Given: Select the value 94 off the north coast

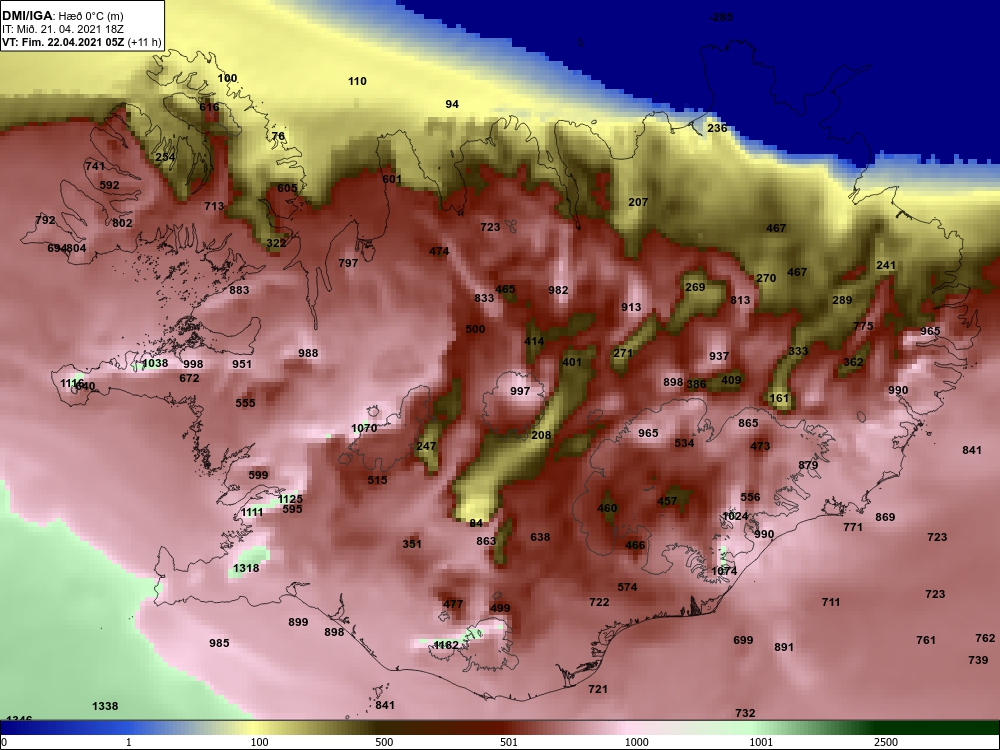Looking at the screenshot, I should point(452,104).
